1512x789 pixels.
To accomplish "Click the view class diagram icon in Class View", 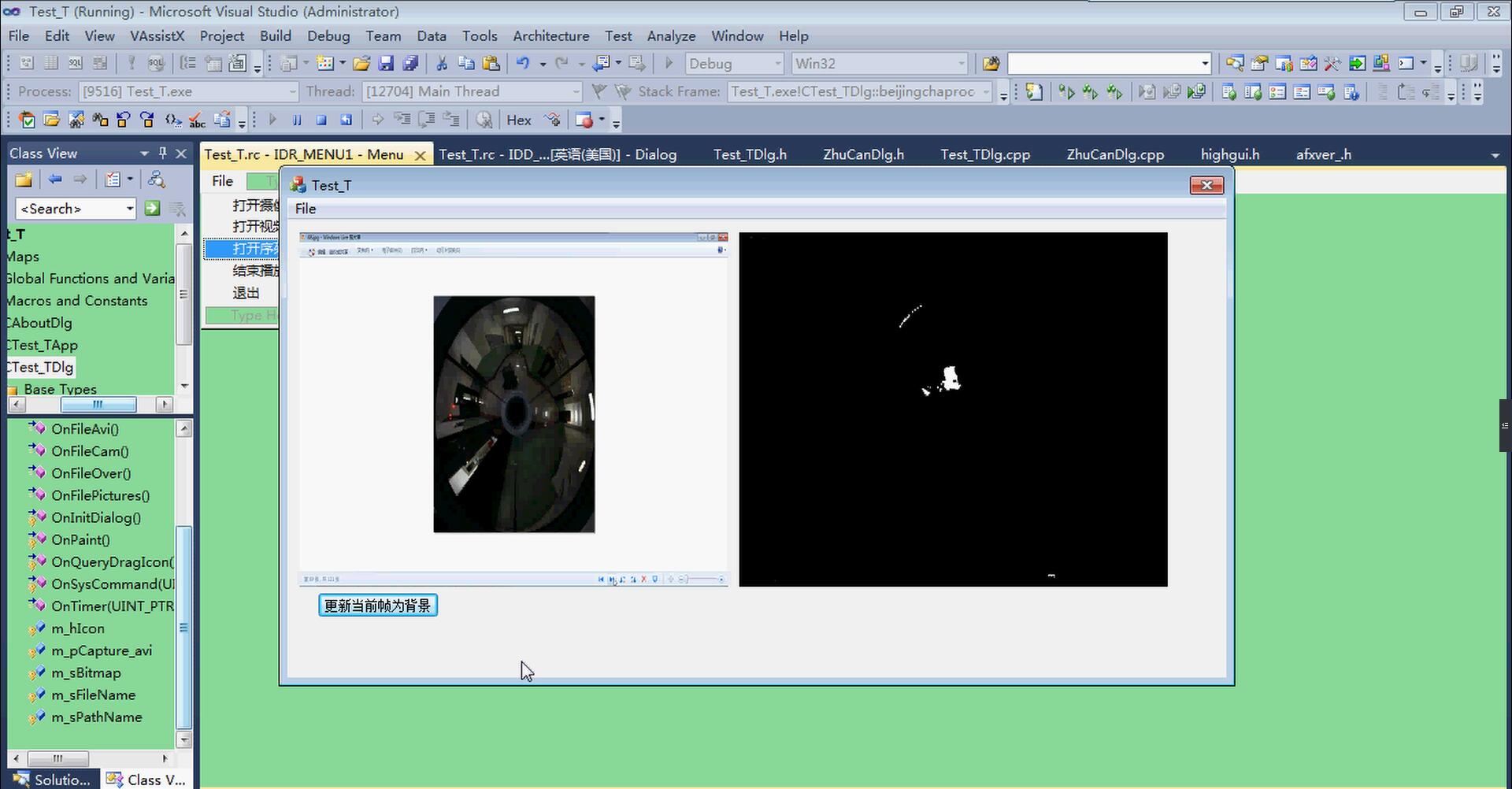I will [157, 180].
